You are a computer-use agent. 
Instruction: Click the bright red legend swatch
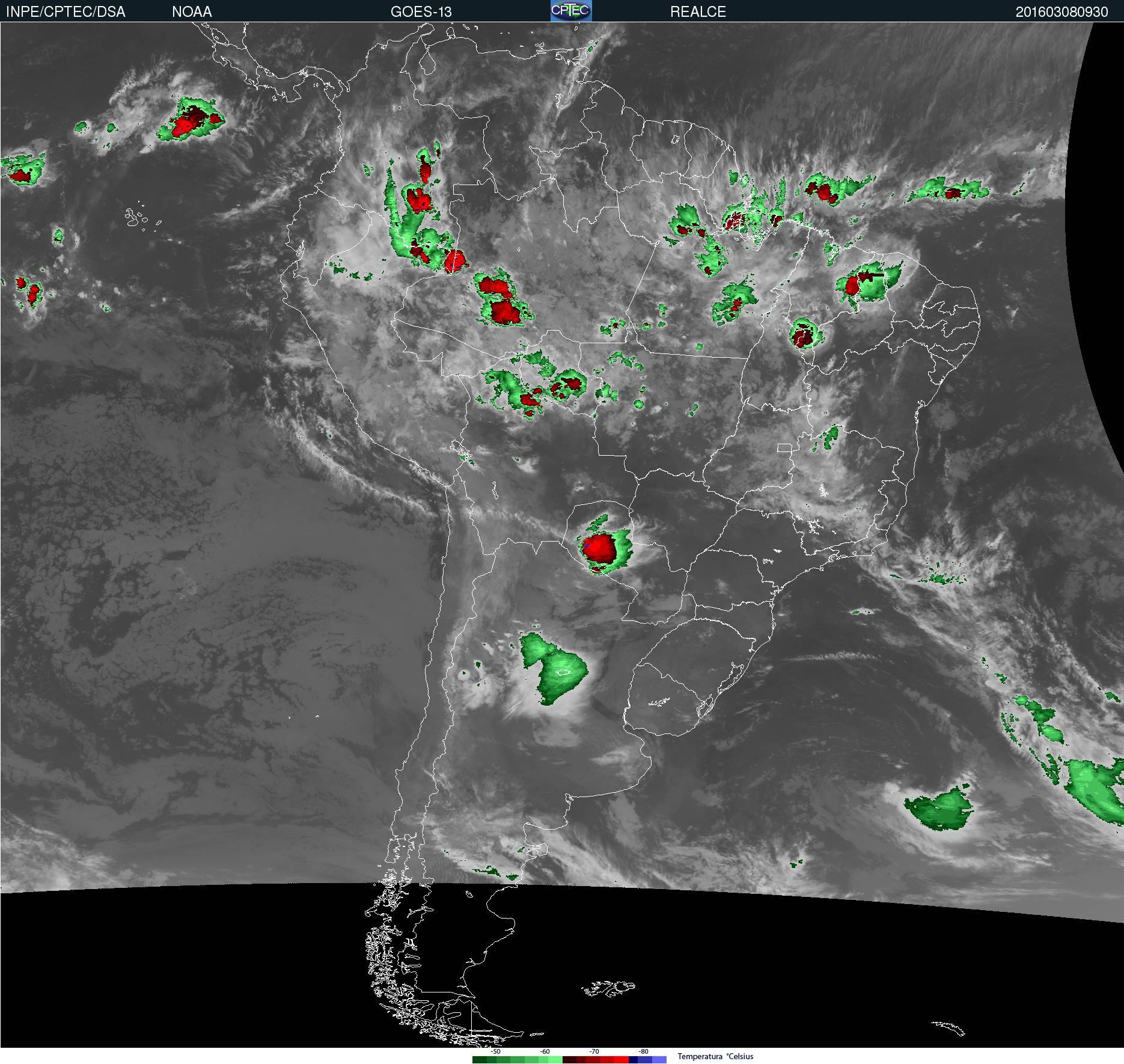[x=622, y=1060]
